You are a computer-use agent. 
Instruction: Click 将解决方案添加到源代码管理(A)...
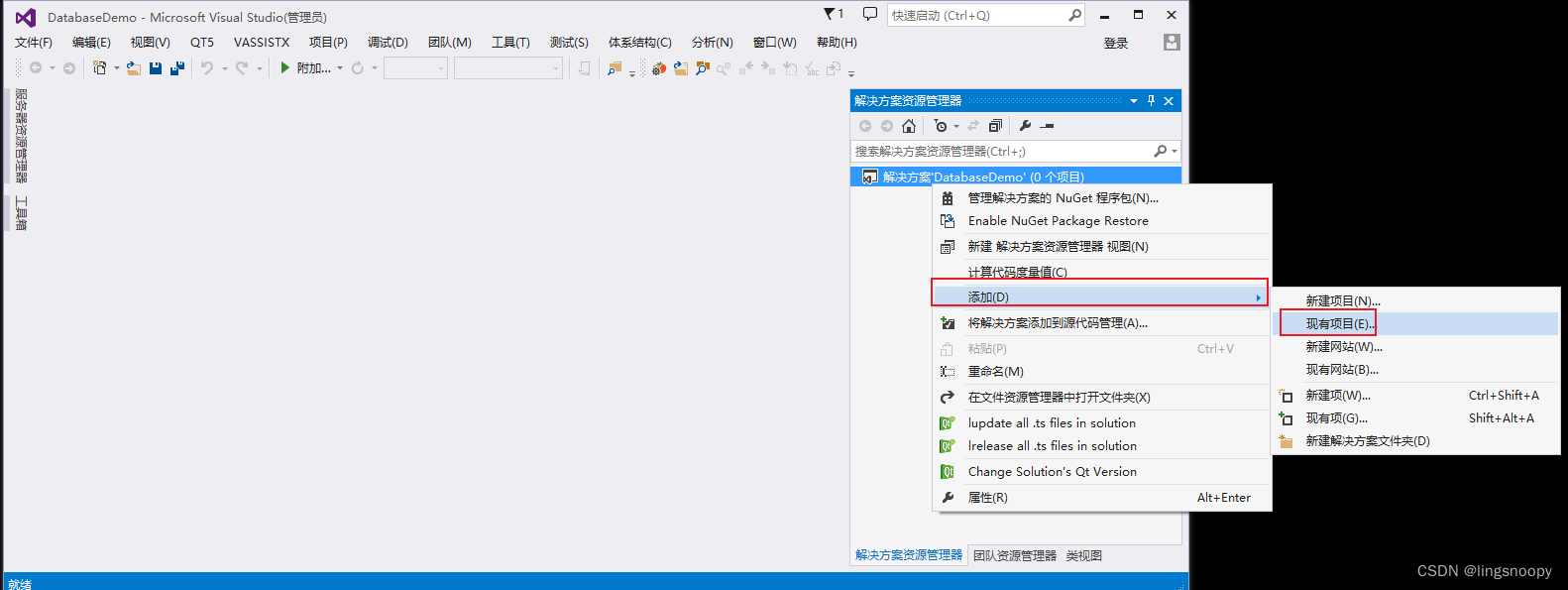pos(1101,323)
